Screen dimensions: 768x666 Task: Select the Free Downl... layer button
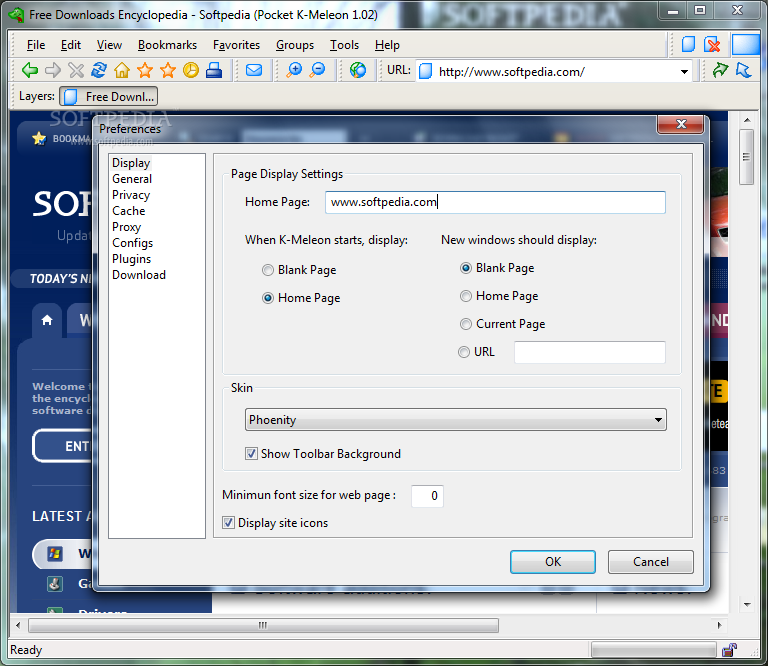(109, 96)
